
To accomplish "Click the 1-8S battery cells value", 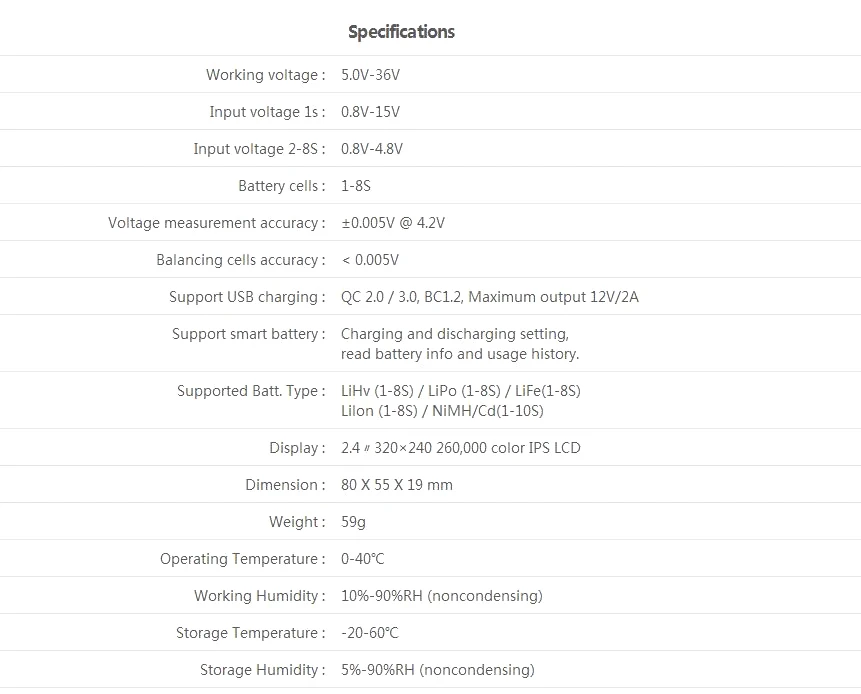I will pyautogui.click(x=356, y=186).
